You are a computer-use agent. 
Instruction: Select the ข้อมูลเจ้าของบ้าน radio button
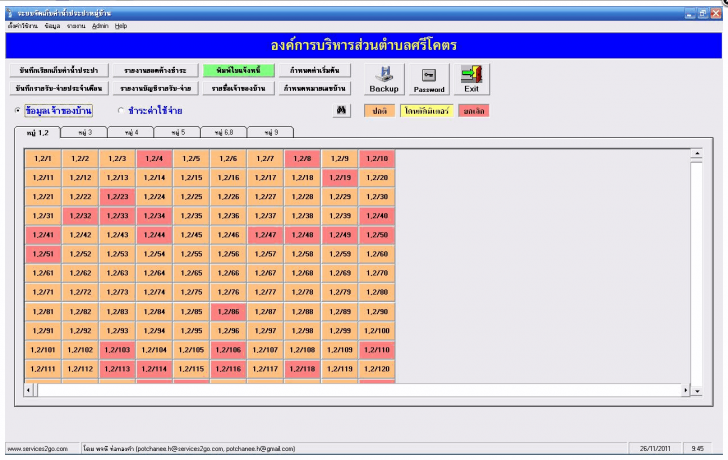click(18, 110)
